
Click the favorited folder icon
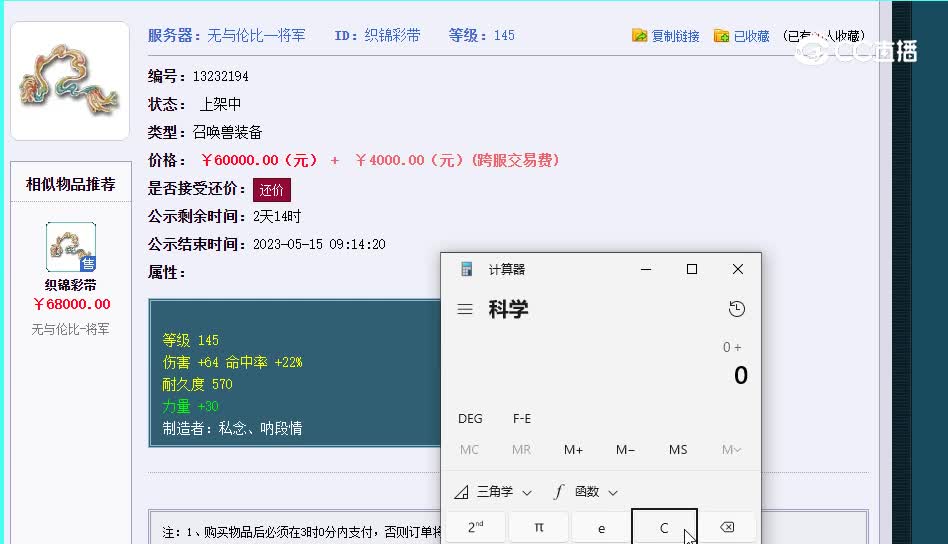coord(721,36)
